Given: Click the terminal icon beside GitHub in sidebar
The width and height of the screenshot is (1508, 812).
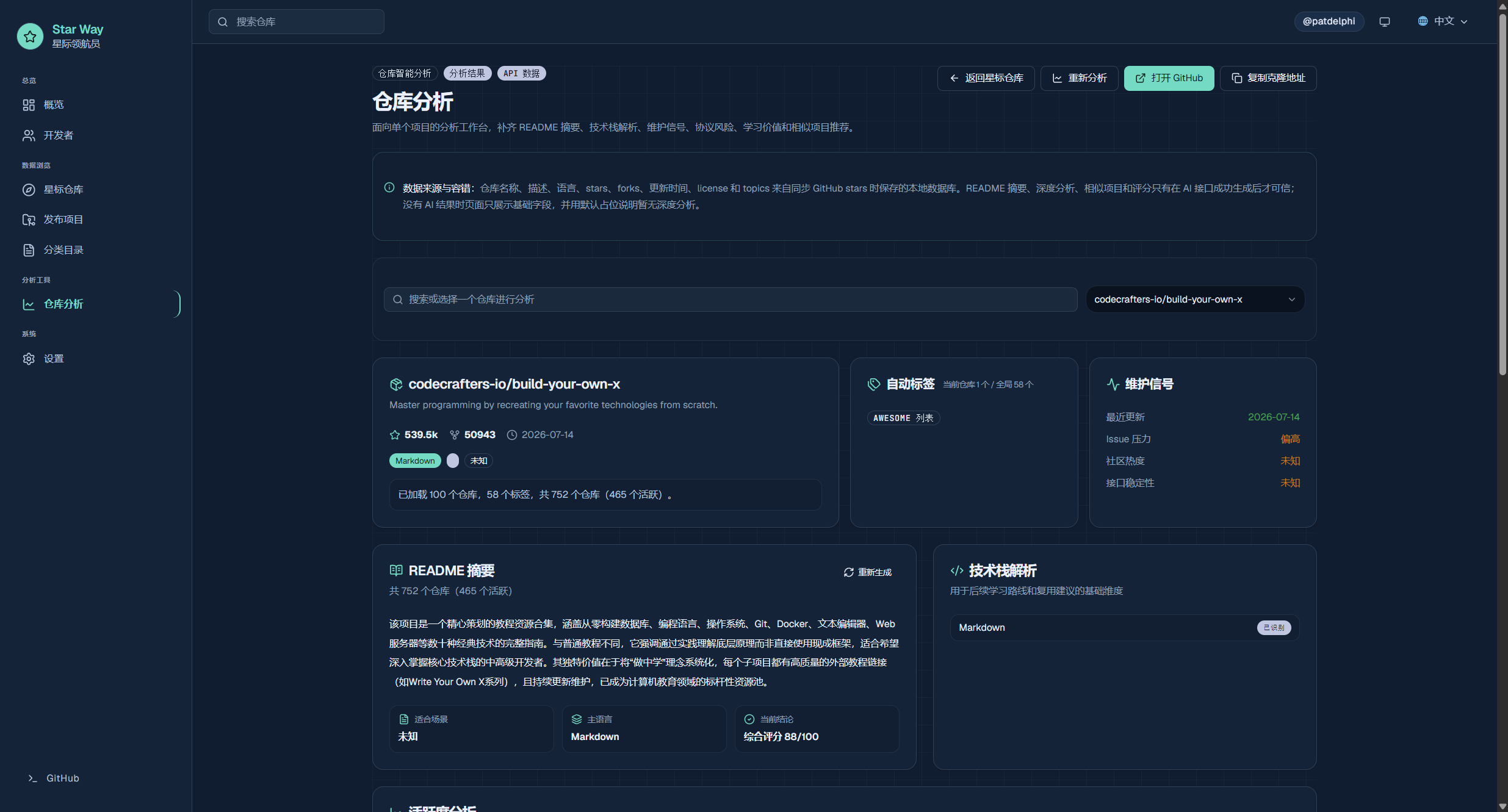Looking at the screenshot, I should point(33,778).
